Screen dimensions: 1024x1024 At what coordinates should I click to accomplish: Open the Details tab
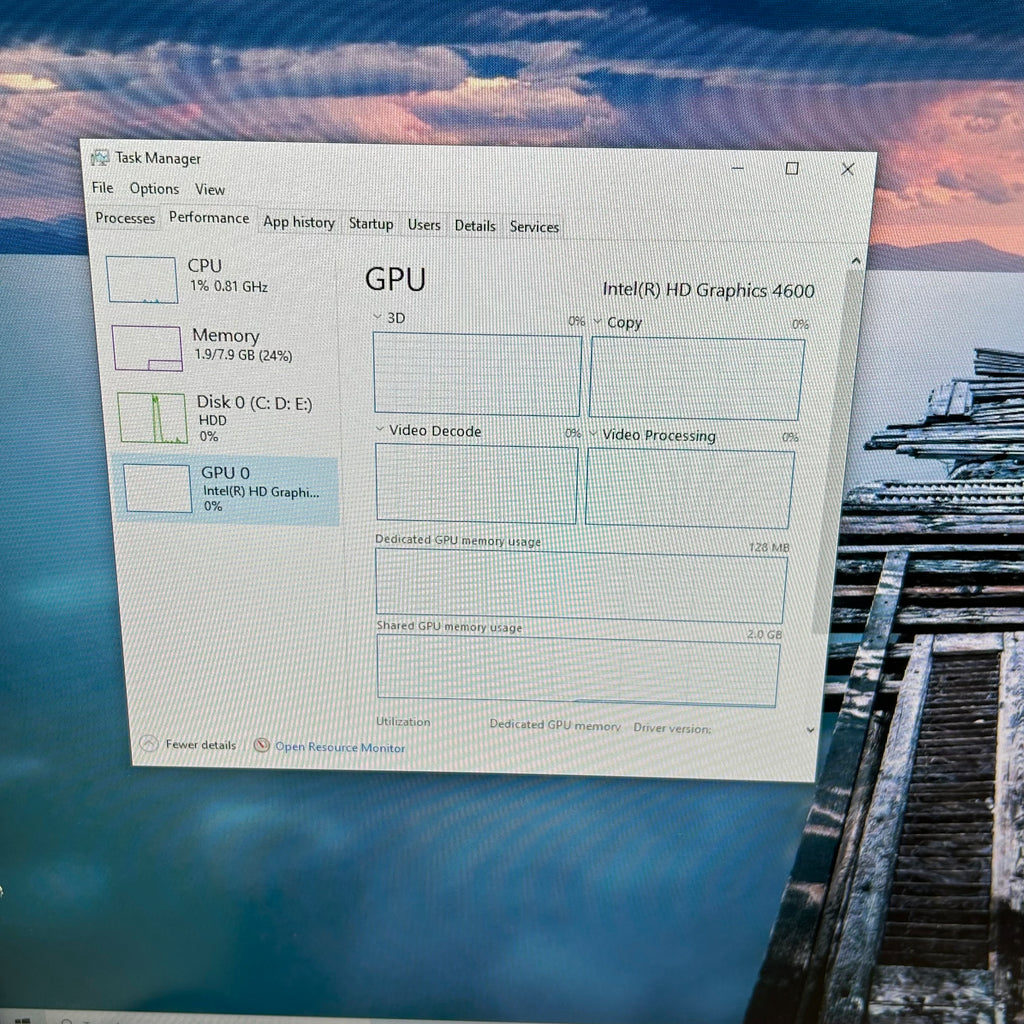475,226
